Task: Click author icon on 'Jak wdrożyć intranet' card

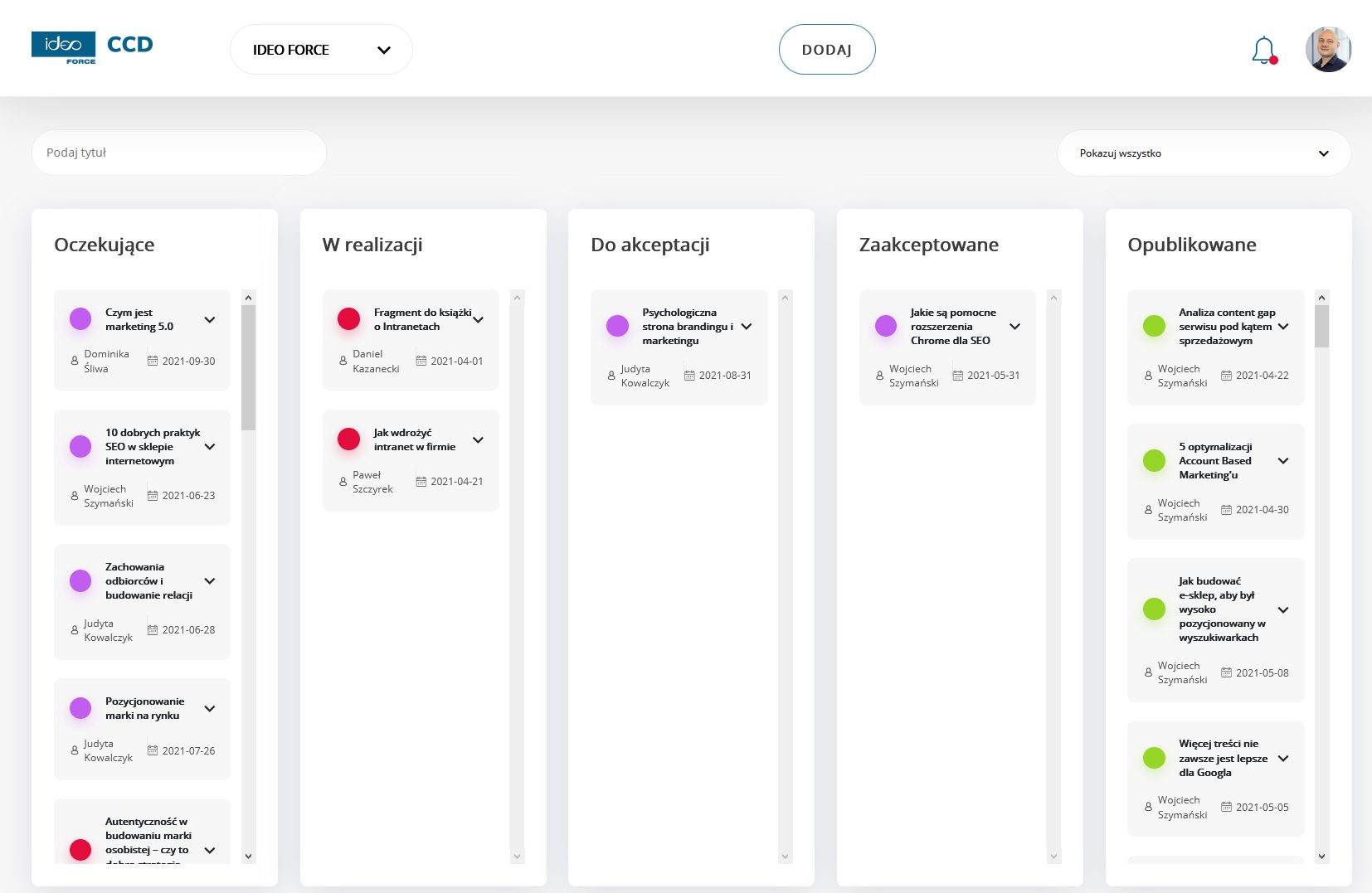Action: click(343, 482)
